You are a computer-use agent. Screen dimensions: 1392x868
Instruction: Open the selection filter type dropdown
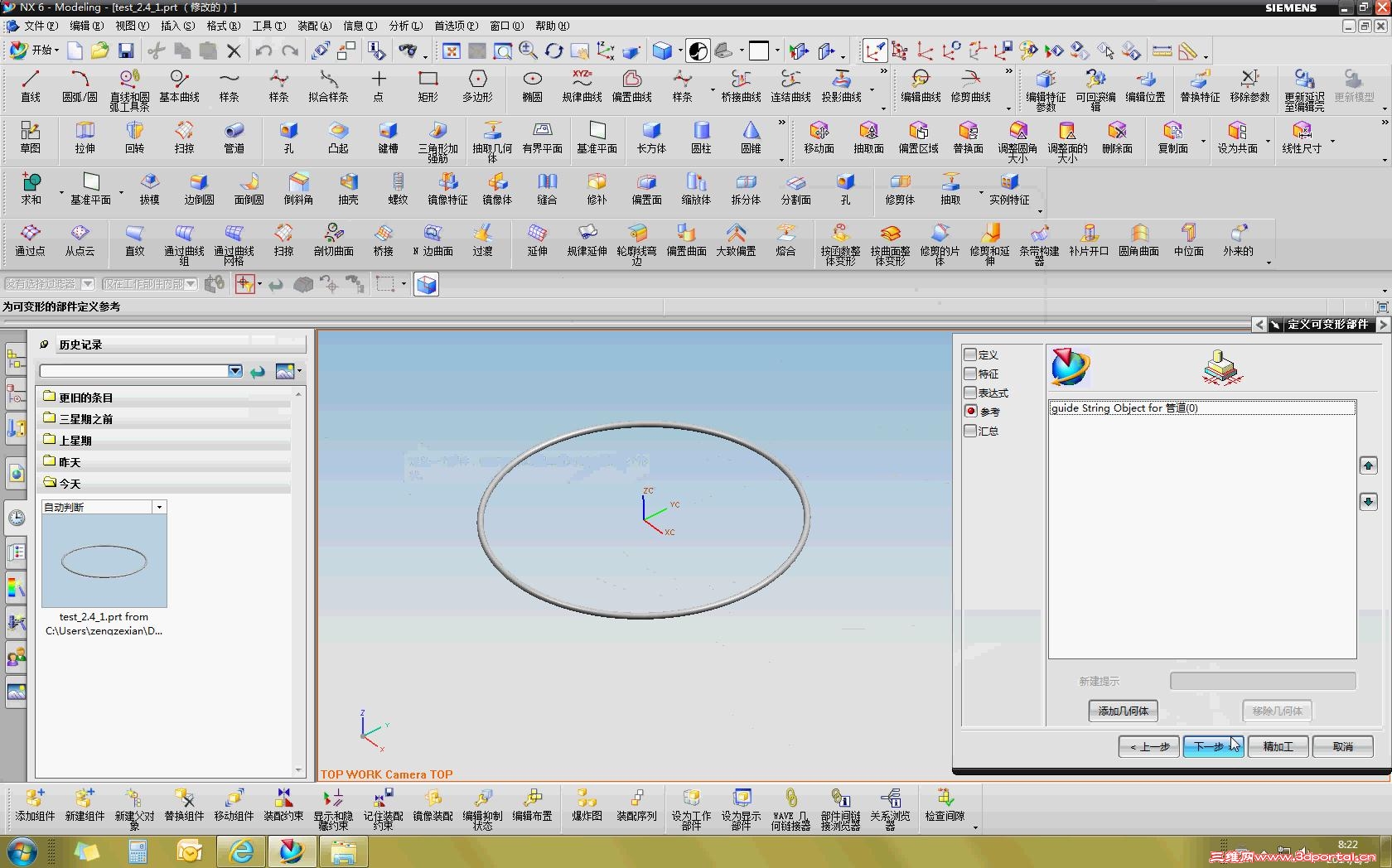click(x=87, y=284)
